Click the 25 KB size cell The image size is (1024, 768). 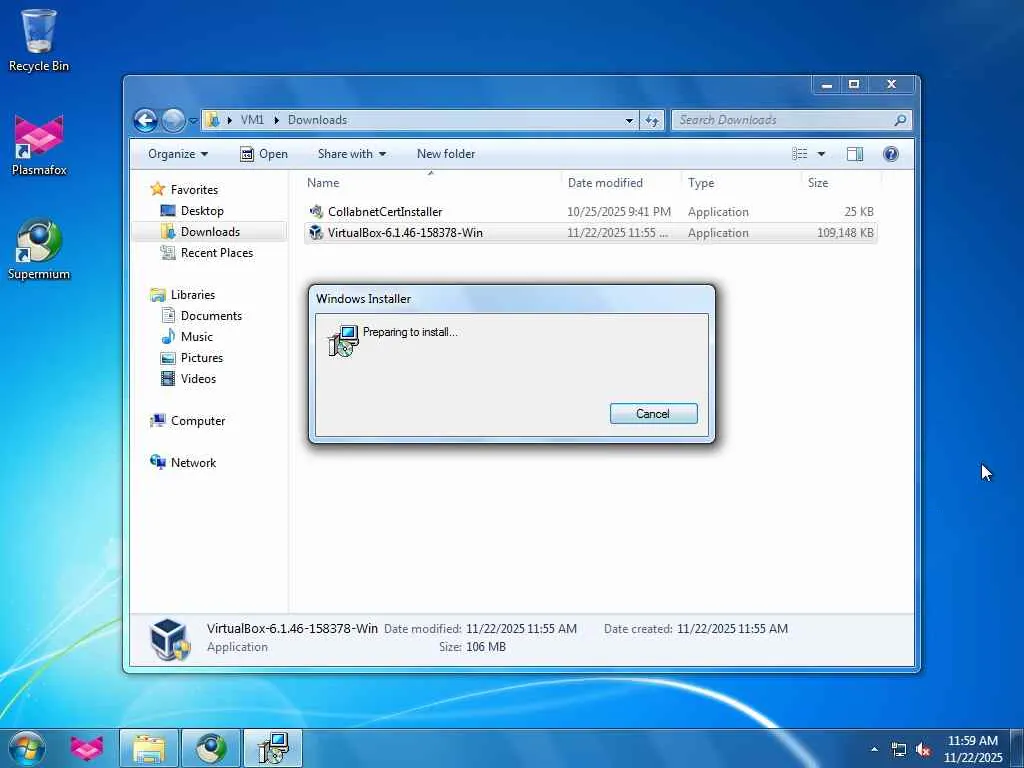click(x=859, y=212)
